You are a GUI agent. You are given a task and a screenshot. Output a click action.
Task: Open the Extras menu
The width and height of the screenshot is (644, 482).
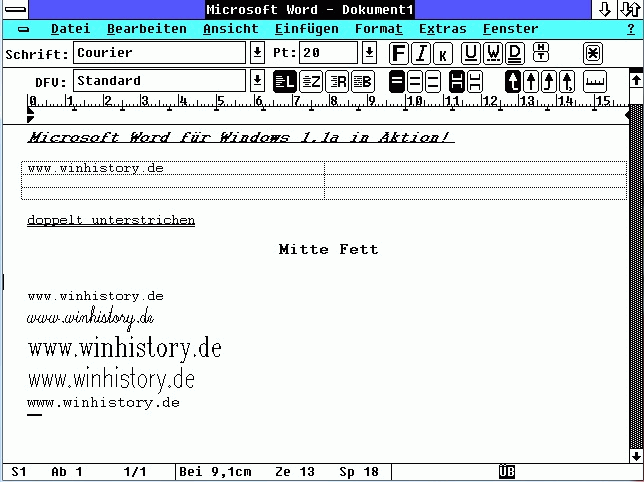point(443,29)
